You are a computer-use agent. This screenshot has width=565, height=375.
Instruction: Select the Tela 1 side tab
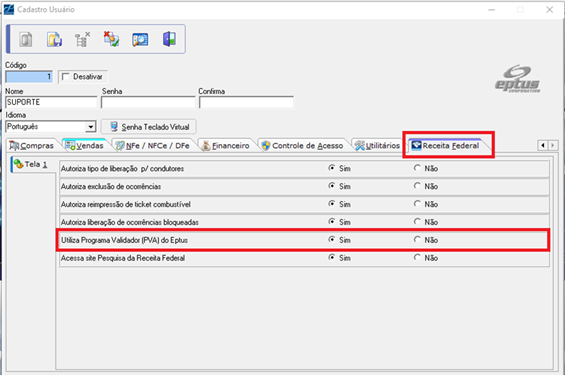pos(32,165)
